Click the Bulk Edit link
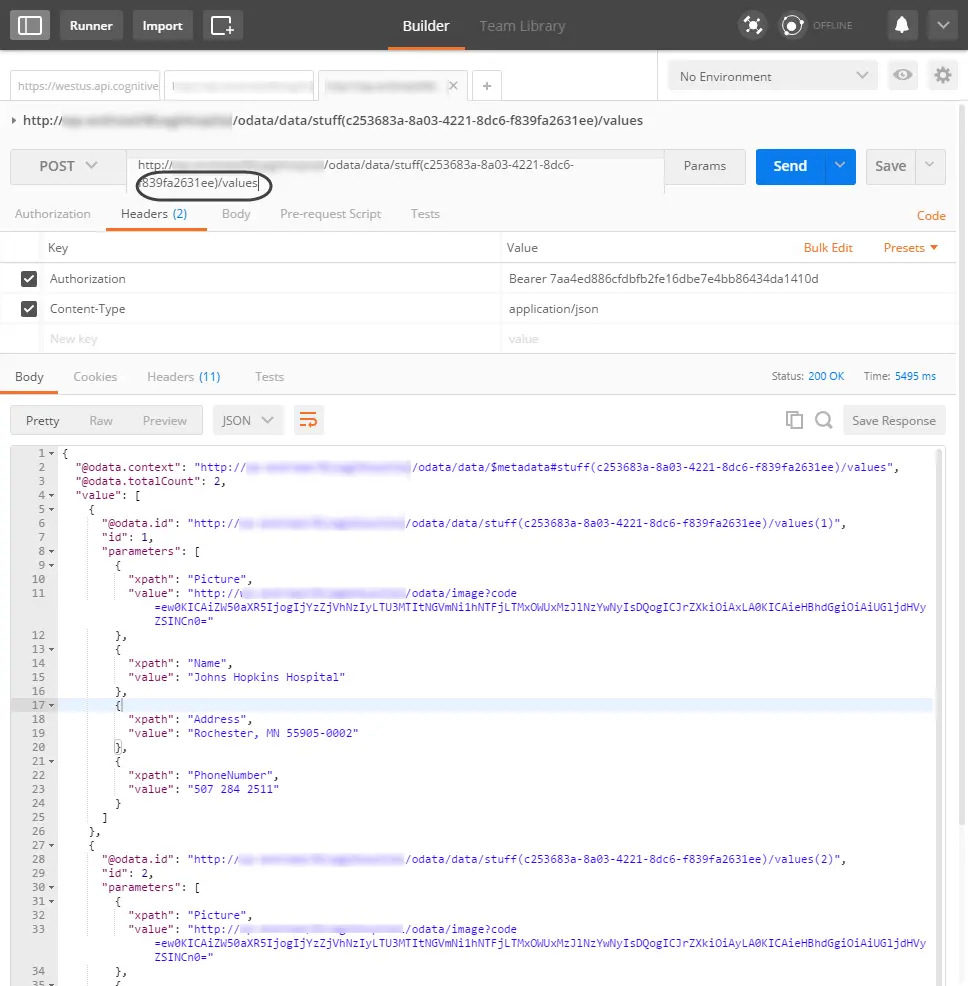This screenshot has width=968, height=986. tap(828, 248)
